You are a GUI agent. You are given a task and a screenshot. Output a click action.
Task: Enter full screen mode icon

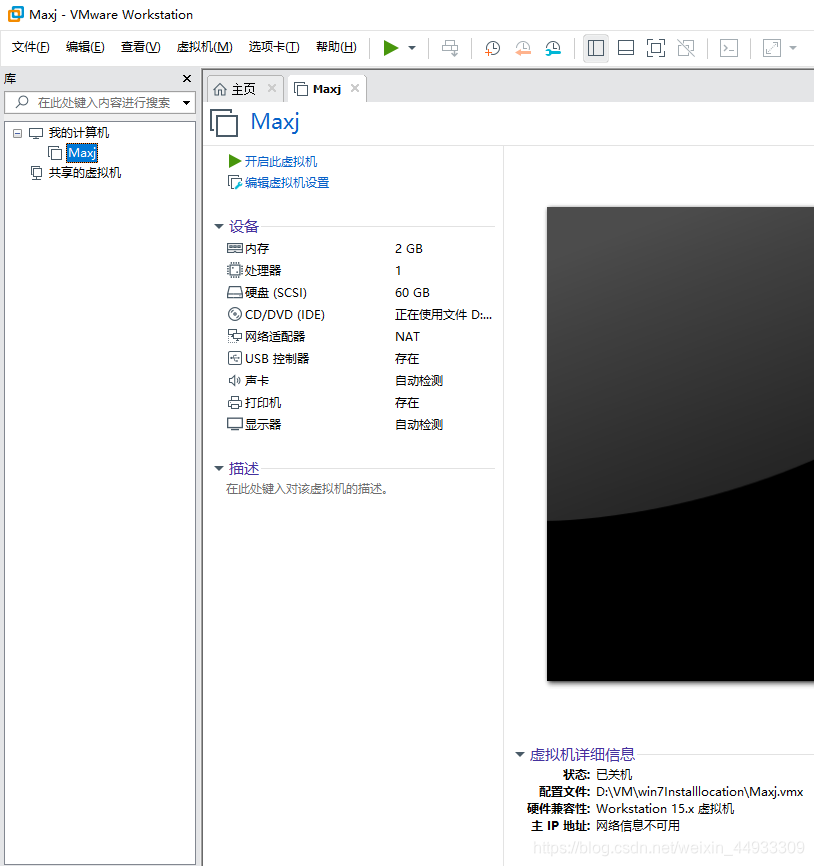(656, 48)
